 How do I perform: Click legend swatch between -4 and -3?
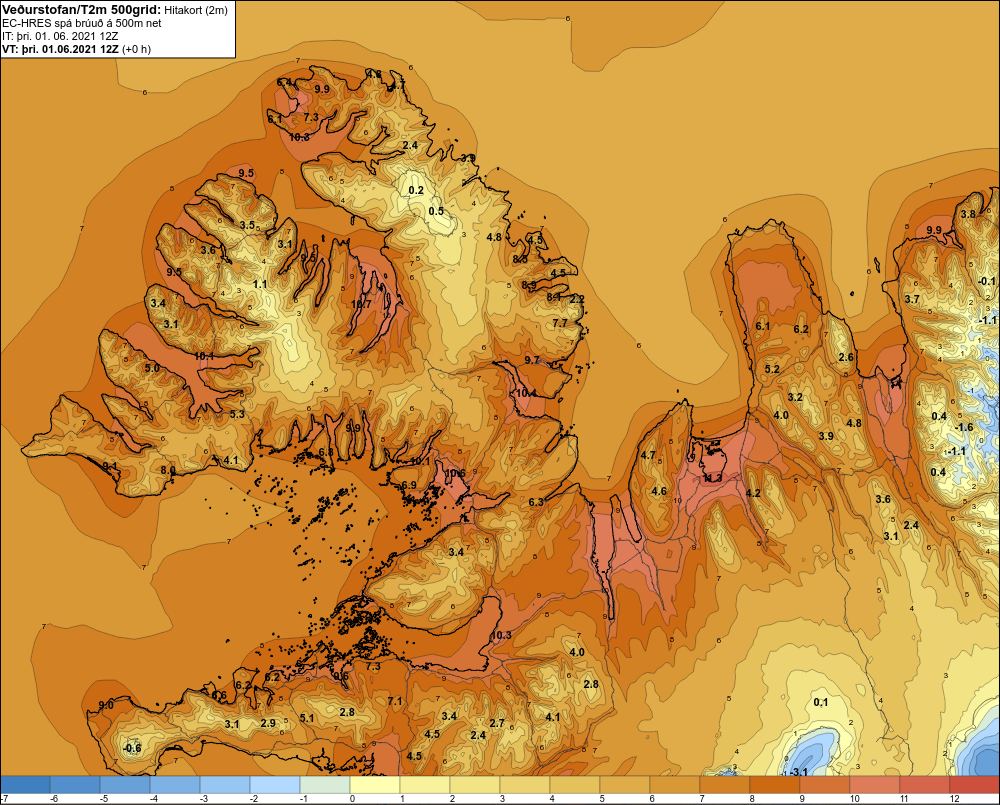tap(175, 785)
